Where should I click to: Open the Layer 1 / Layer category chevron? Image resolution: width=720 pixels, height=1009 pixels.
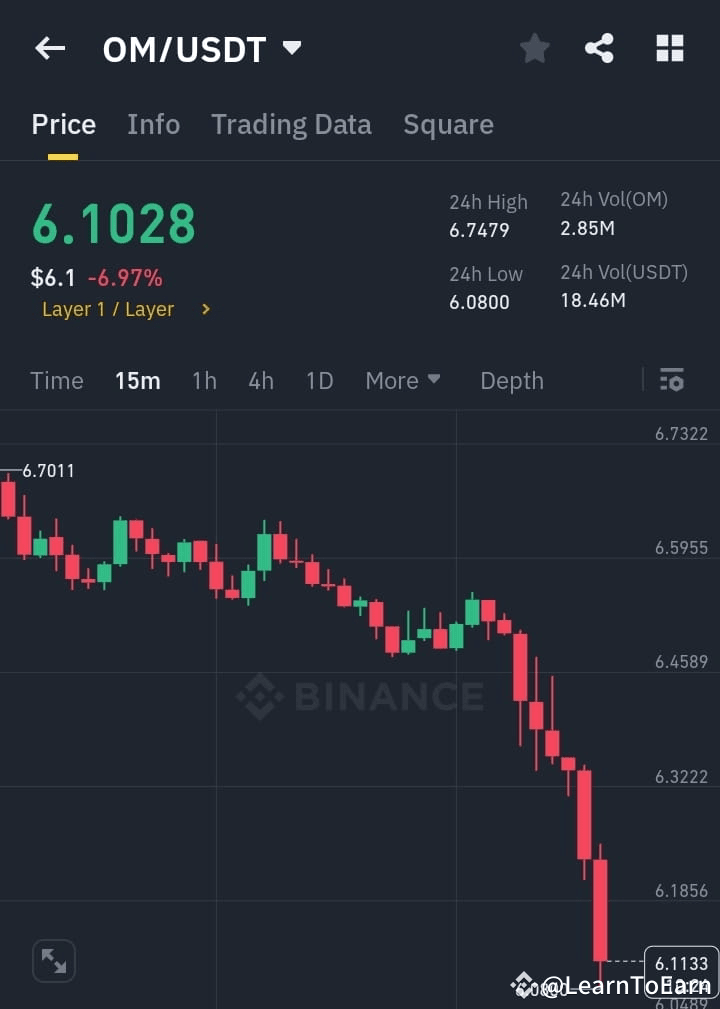pos(205,309)
